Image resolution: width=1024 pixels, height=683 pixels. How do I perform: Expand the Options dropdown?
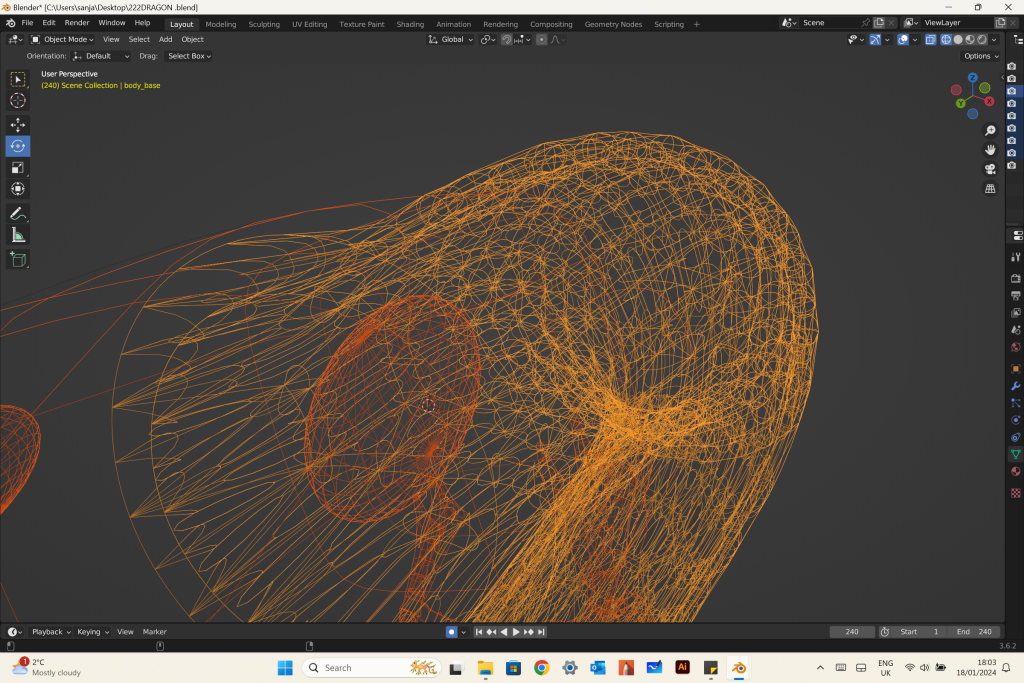[982, 56]
